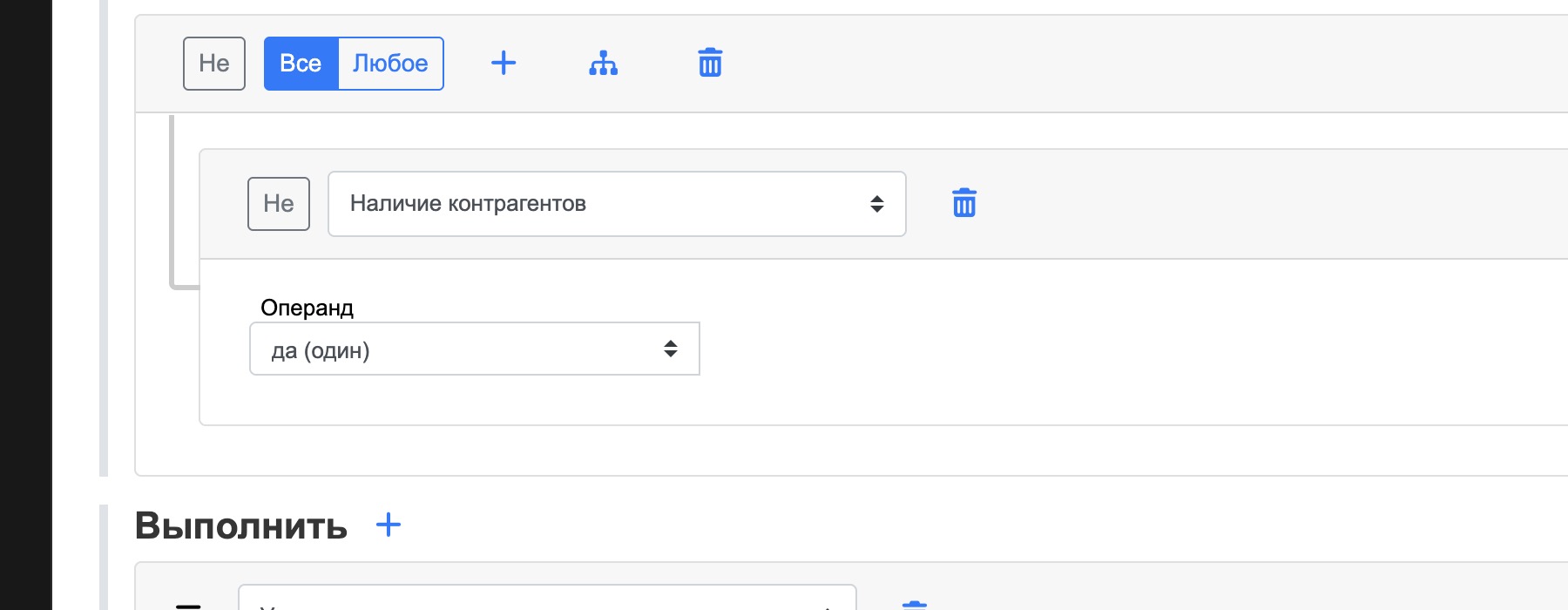
Task: Toggle 'Не' negation beside Наличие контрагентов
Action: 279,204
